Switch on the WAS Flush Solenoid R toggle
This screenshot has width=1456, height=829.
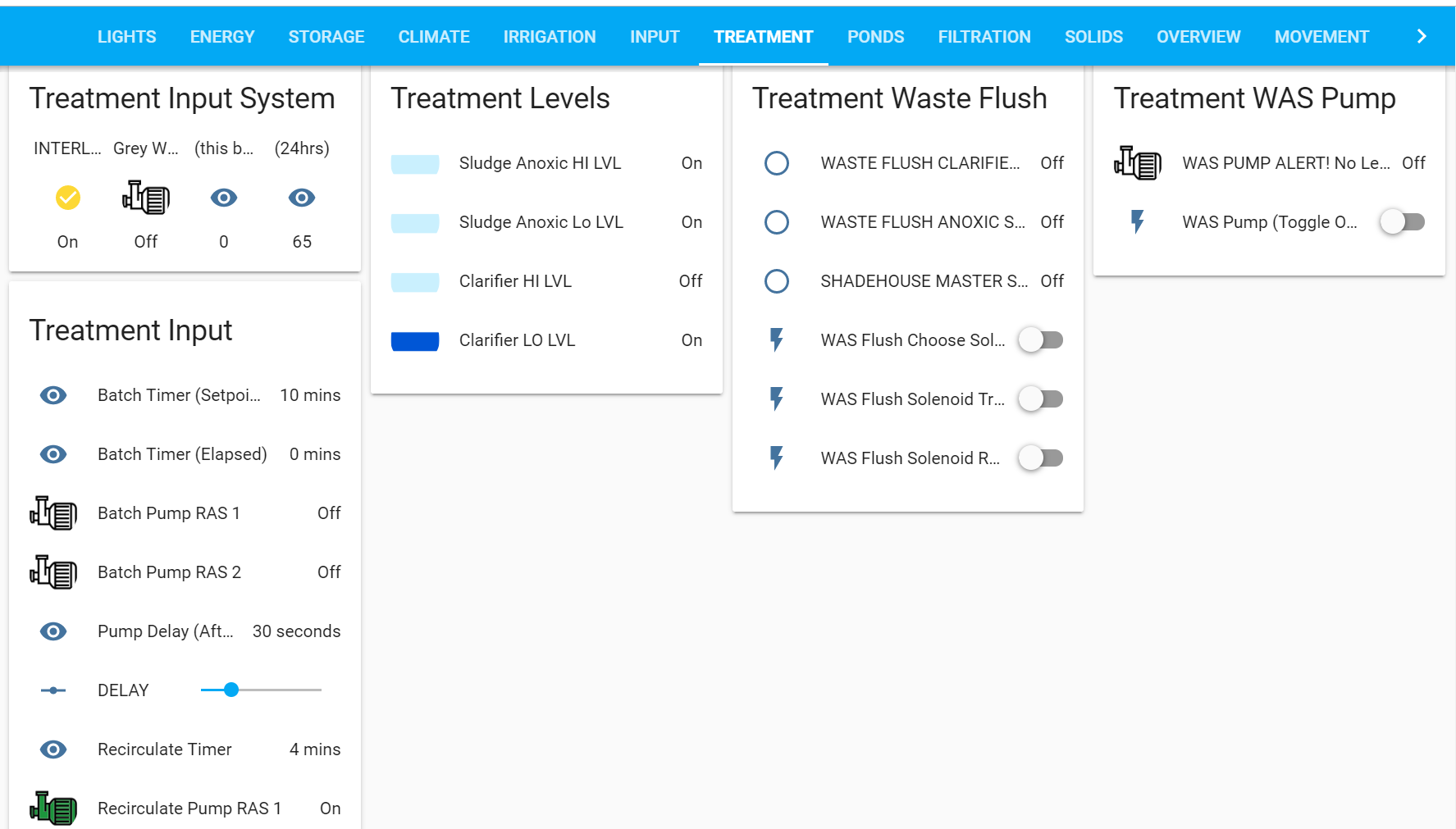click(x=1040, y=458)
